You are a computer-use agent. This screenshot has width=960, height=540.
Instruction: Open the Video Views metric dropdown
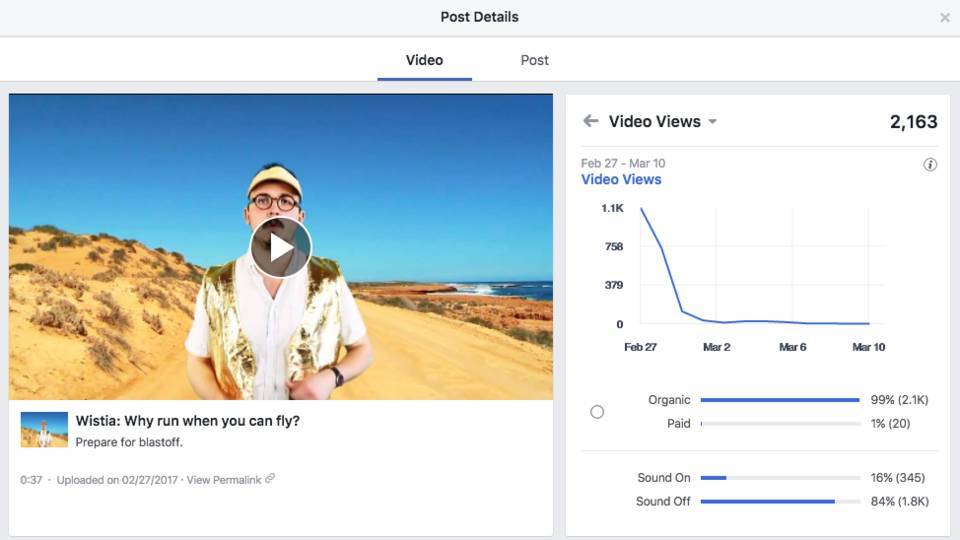click(x=713, y=122)
